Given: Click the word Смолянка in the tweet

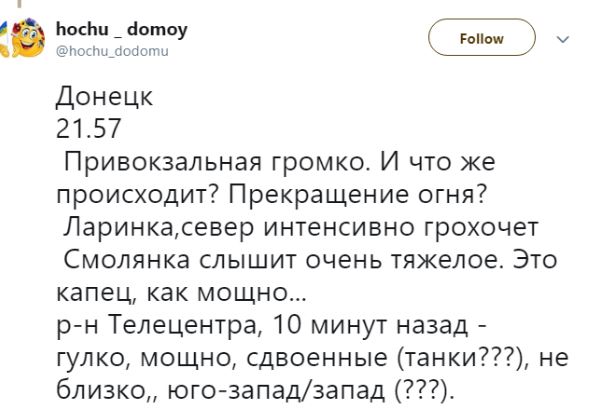Looking at the screenshot, I should 127,259.
